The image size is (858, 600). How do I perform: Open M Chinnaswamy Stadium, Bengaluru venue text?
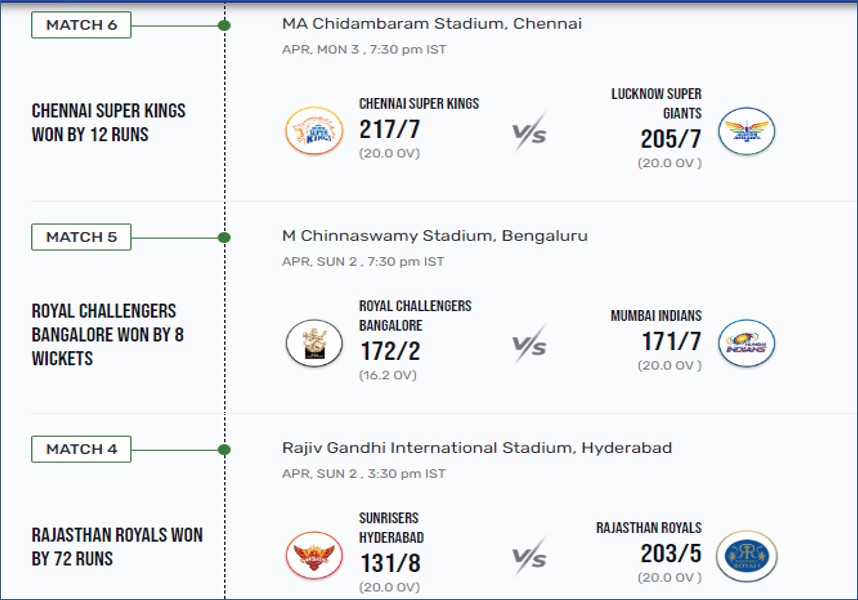435,236
